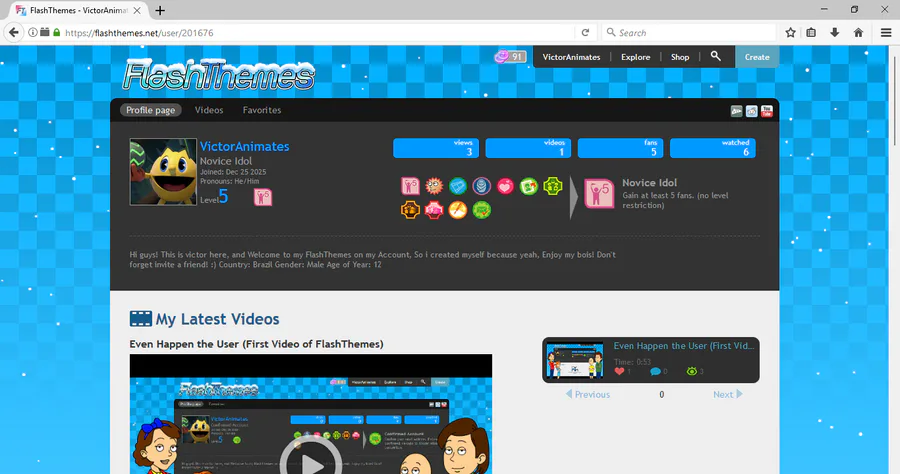900x474 pixels.
Task: Click the 'Pronouns: He/Him' text
Action: pyautogui.click(x=229, y=181)
